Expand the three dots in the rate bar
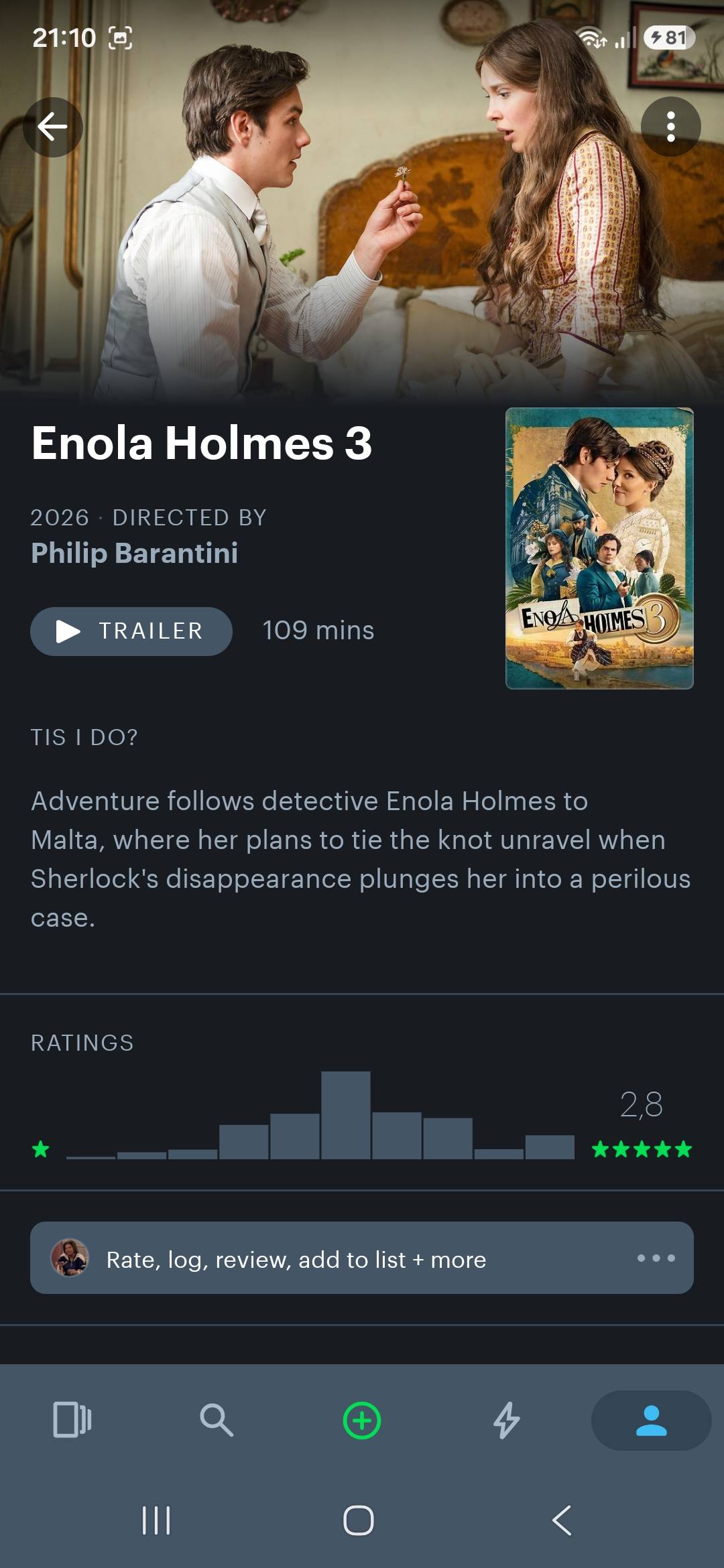Screen dimensions: 724x1568 656,1258
